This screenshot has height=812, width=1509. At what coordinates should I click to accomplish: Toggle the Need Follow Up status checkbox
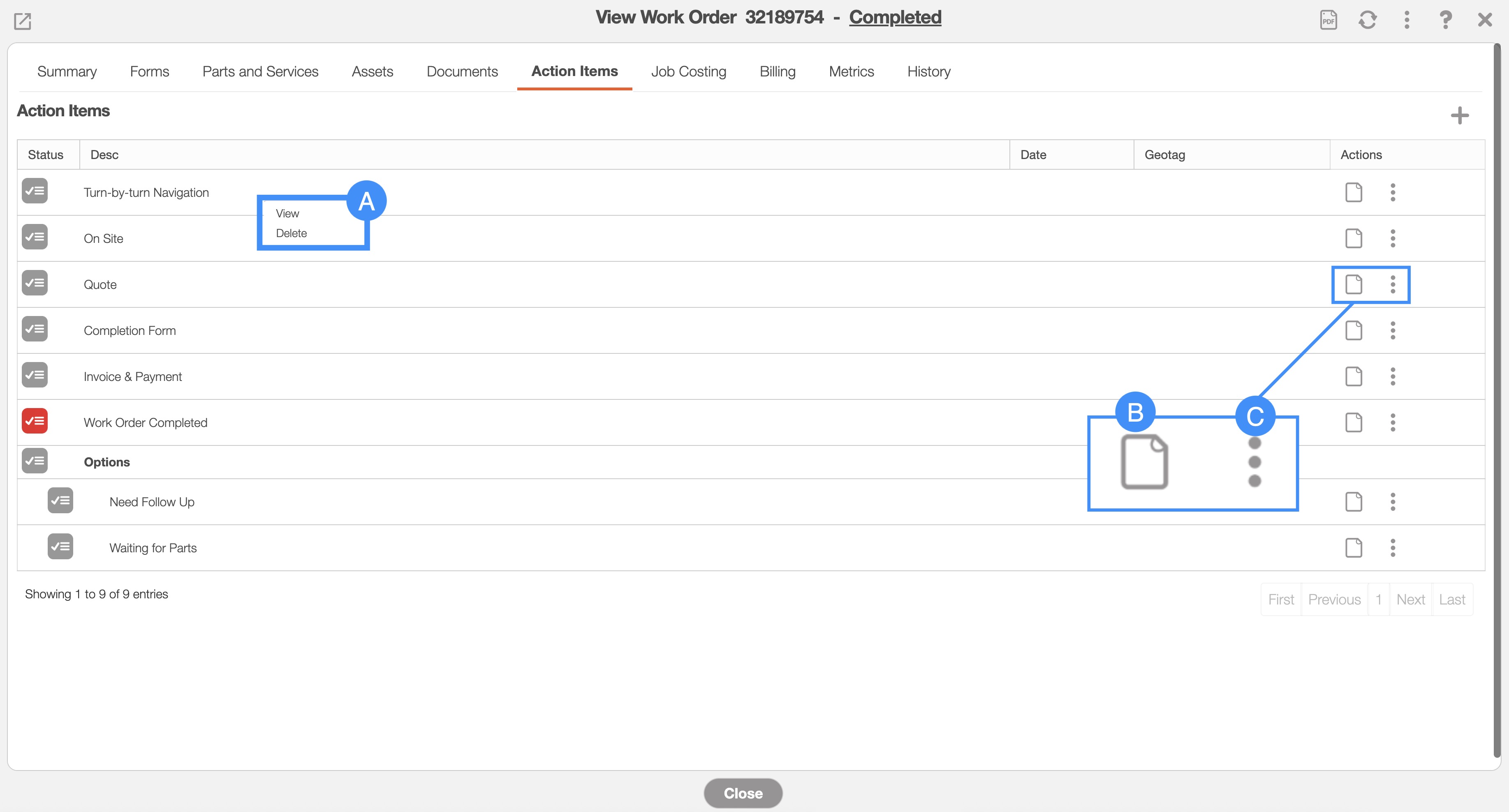60,501
